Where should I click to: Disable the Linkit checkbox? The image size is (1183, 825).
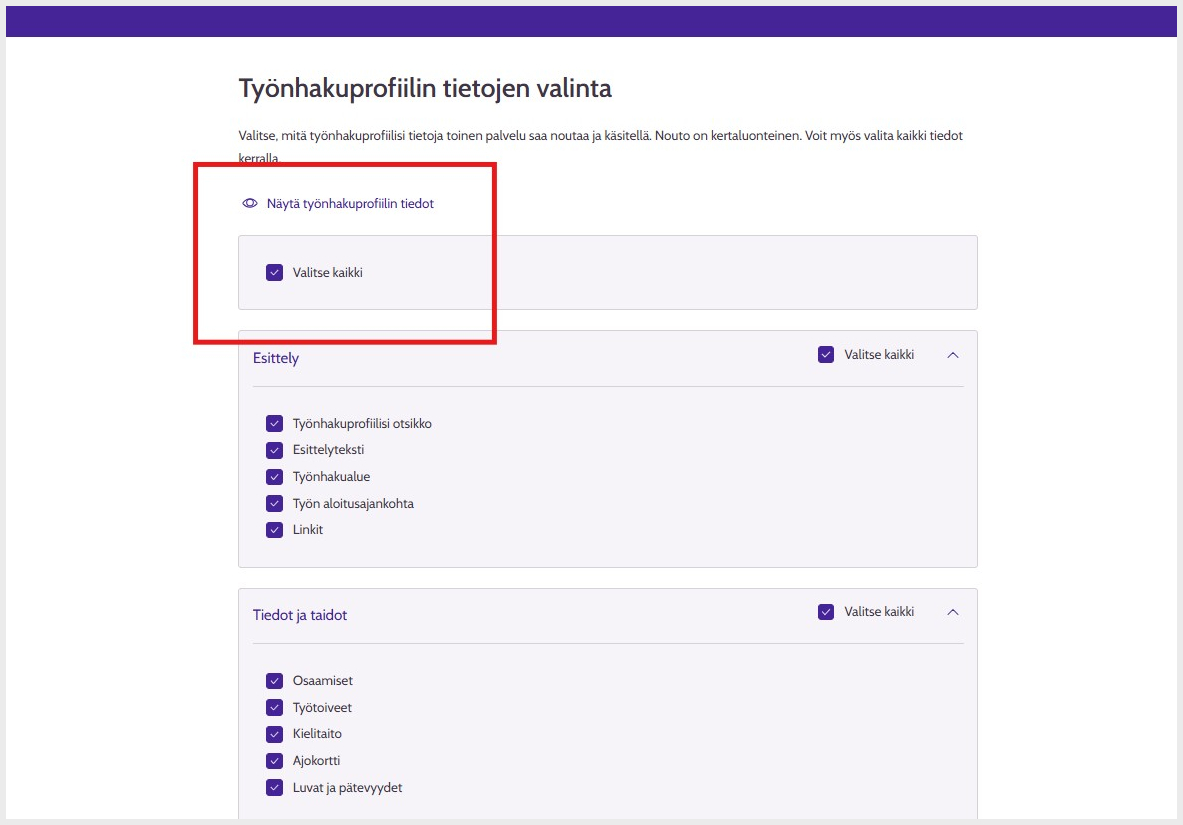point(275,530)
